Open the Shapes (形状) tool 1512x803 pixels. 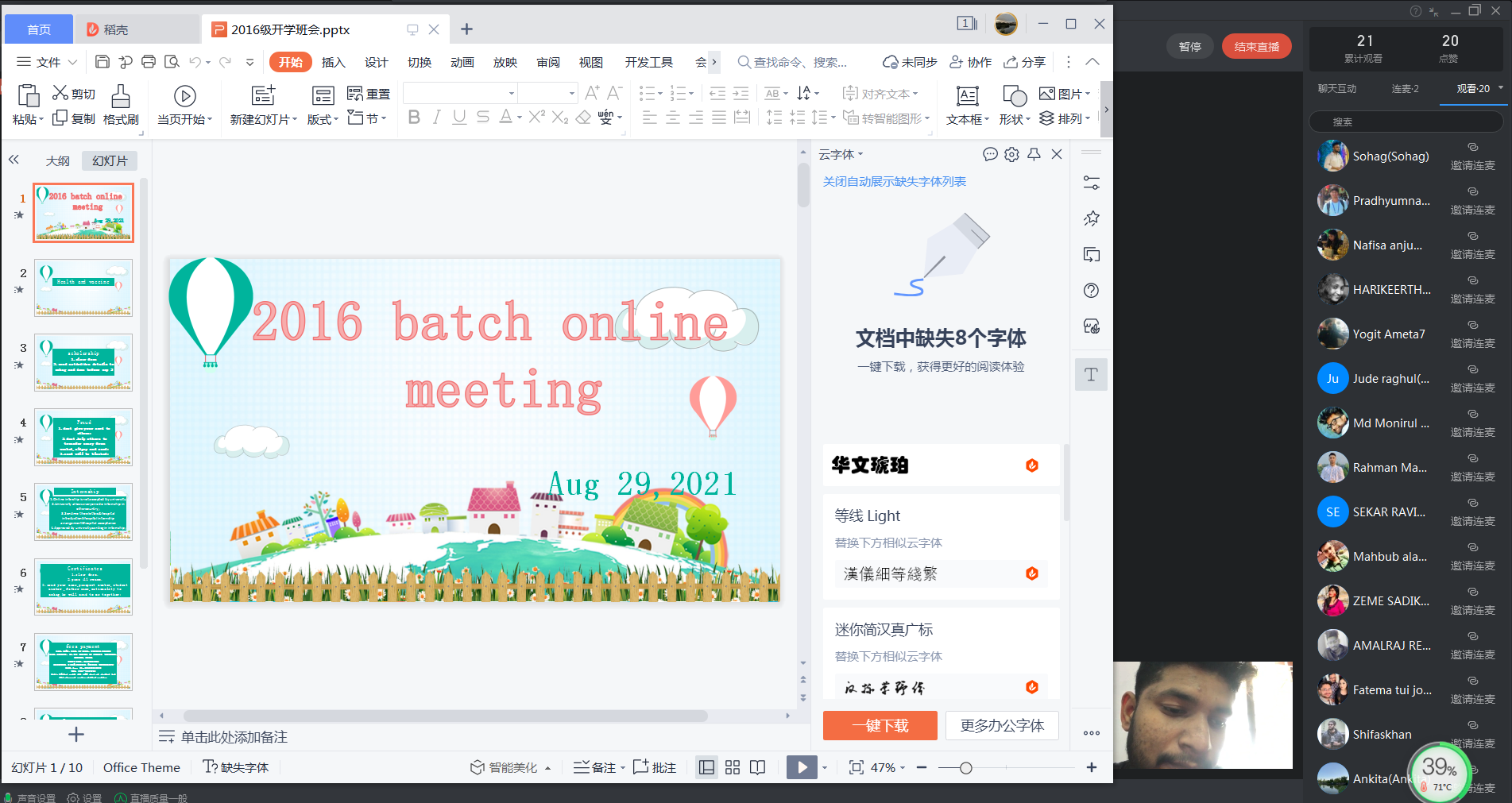coord(1014,105)
